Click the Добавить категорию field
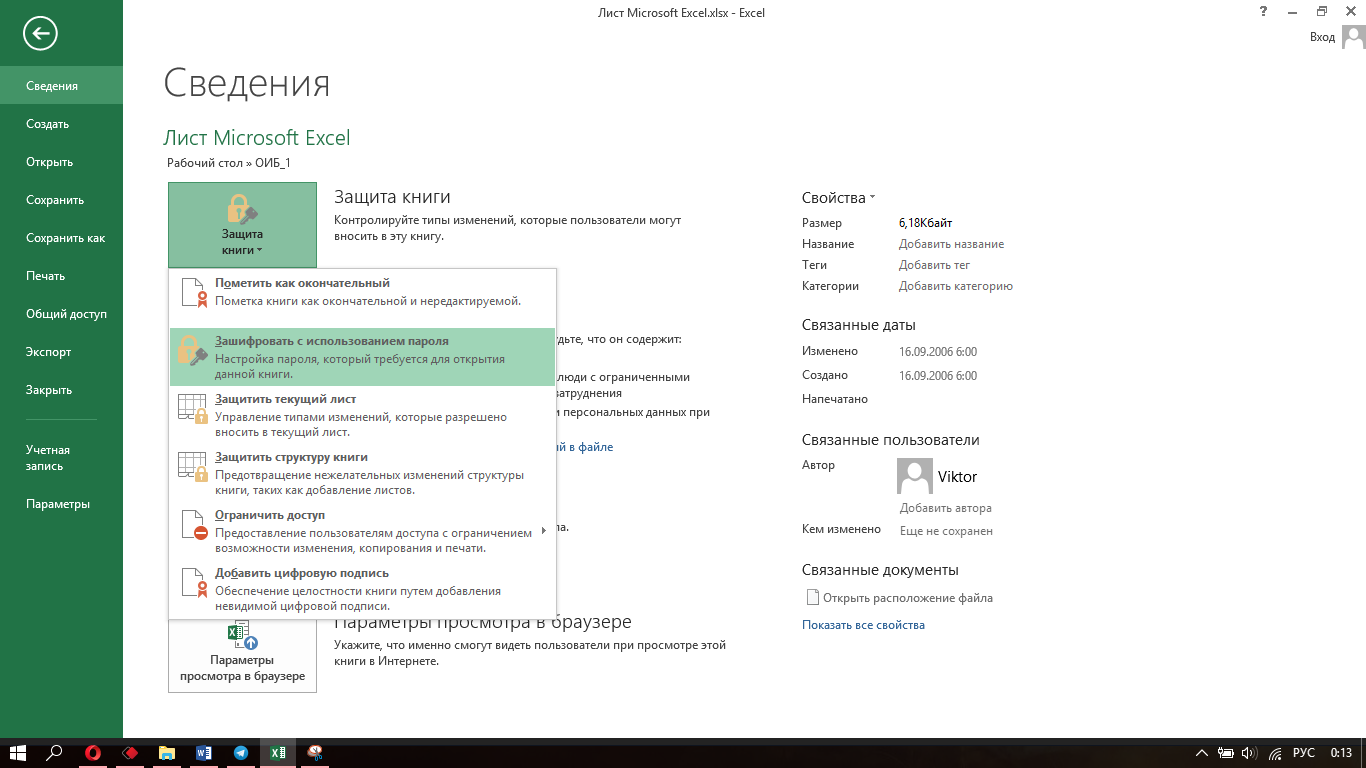The width and height of the screenshot is (1366, 768). point(956,286)
